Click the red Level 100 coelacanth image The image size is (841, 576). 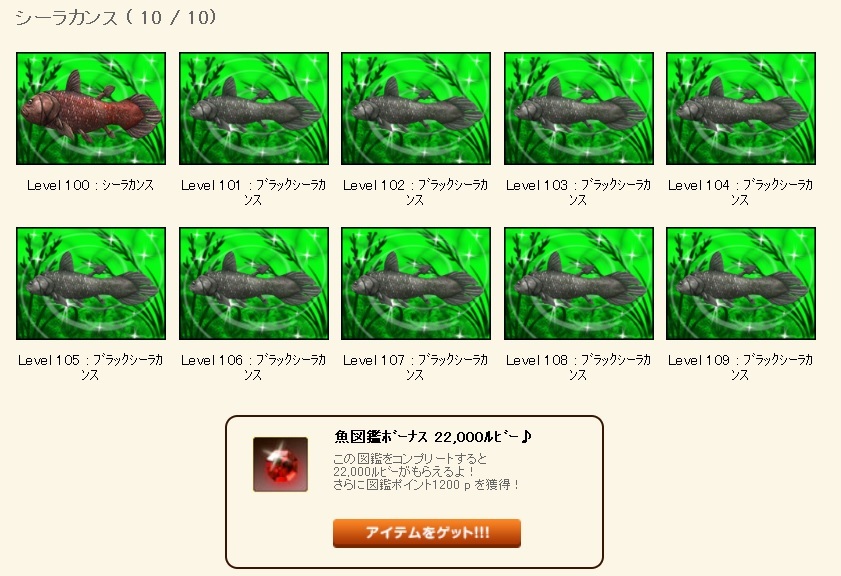[x=91, y=108]
